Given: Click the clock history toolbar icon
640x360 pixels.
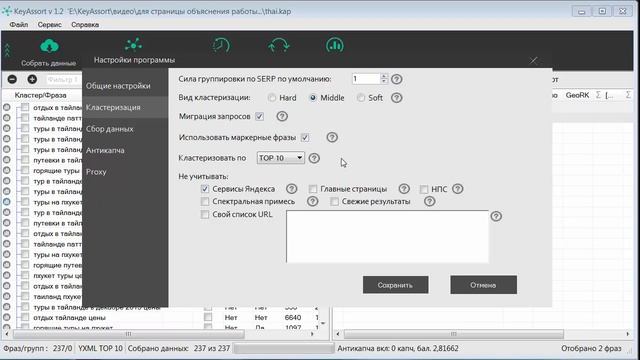Looking at the screenshot, I should tap(221, 45).
